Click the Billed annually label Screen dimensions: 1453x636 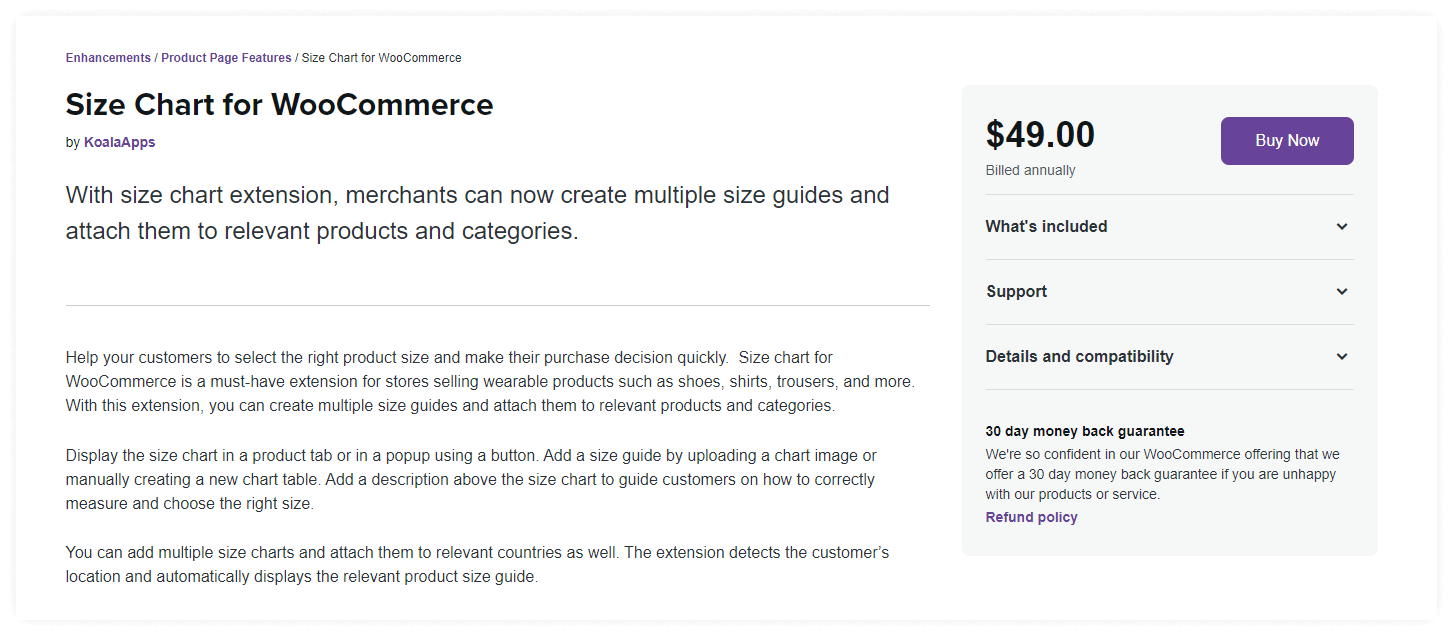point(1030,169)
